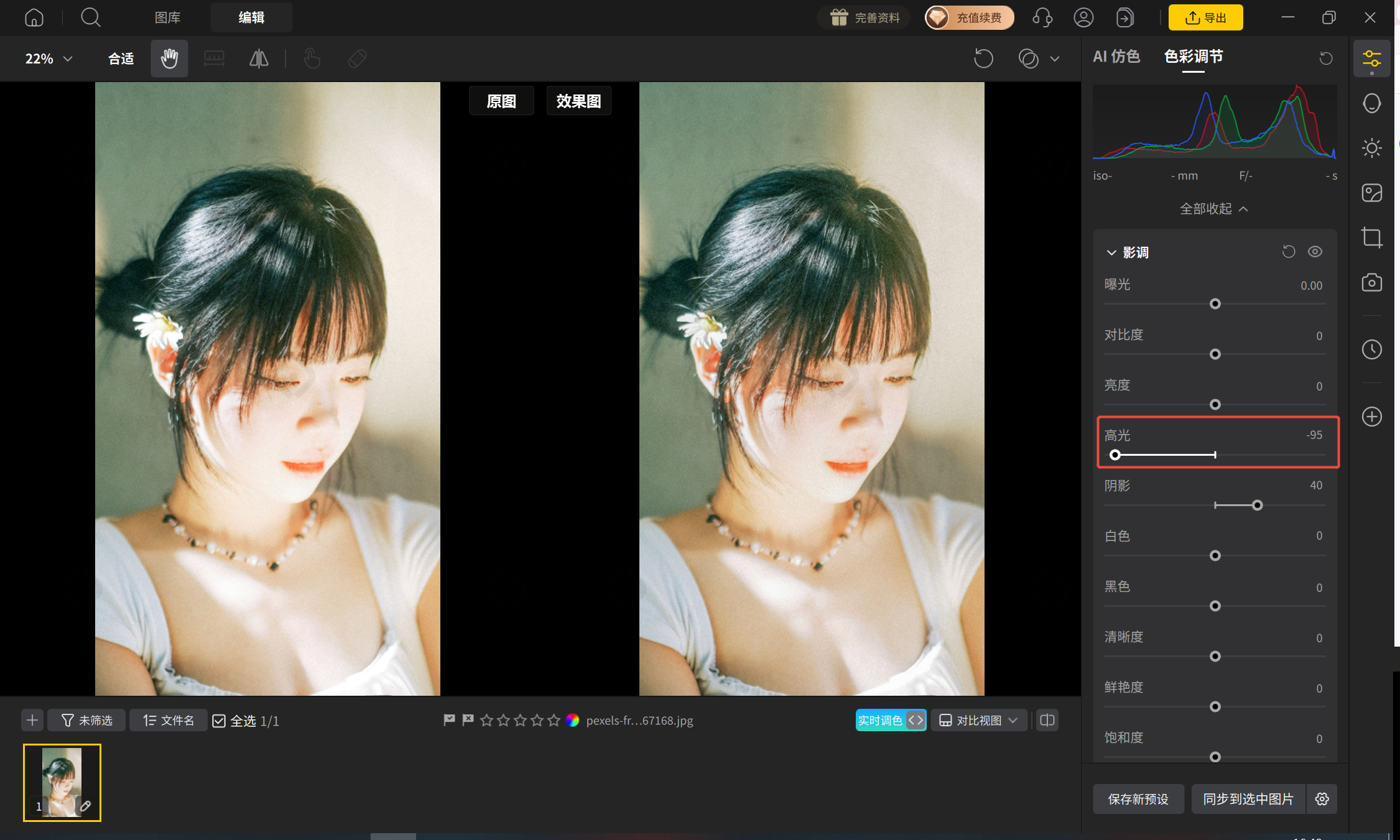1400x840 pixels.
Task: Open the crop tool in right sidebar
Action: pyautogui.click(x=1371, y=238)
